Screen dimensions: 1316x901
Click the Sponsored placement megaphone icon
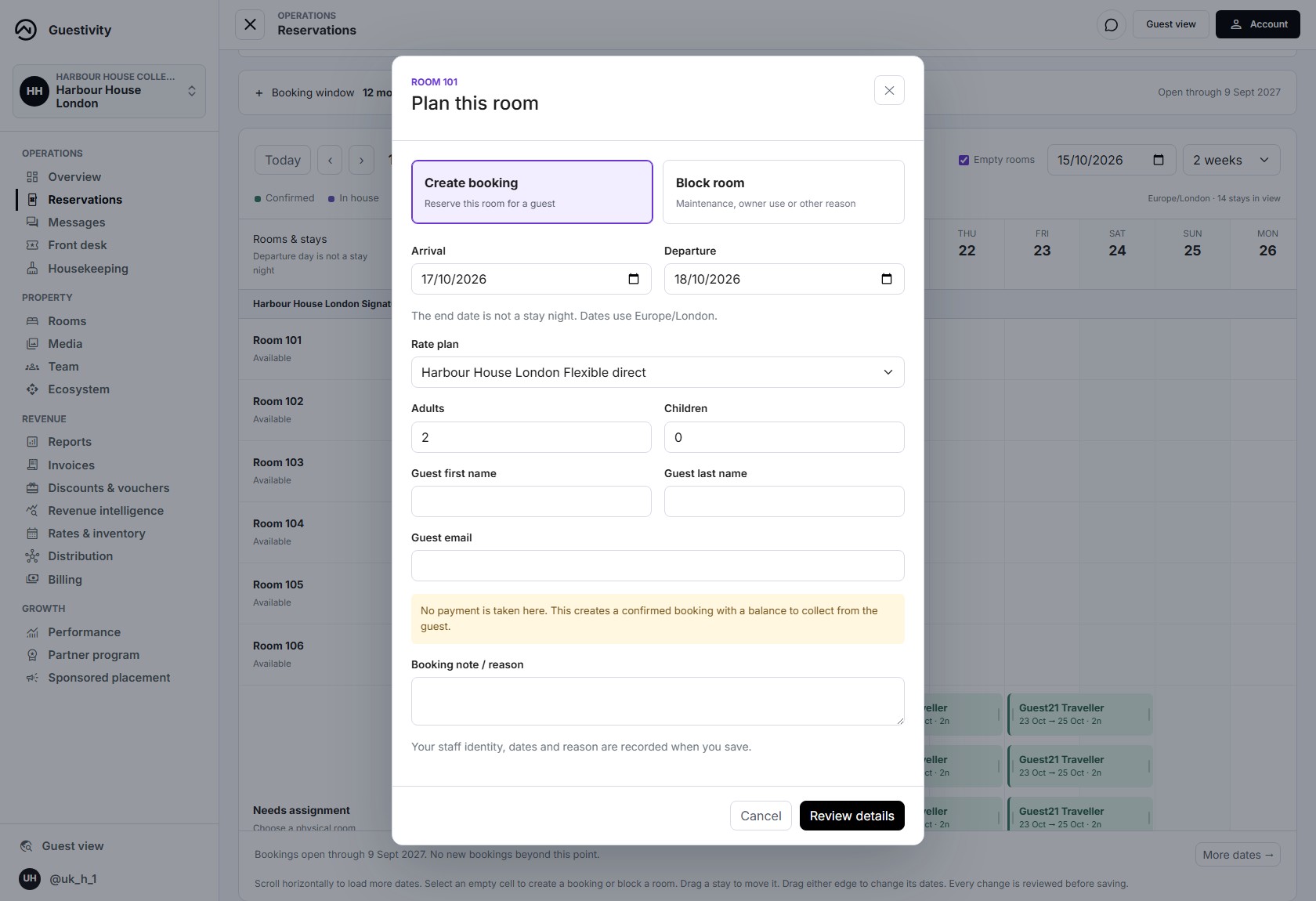(x=32, y=678)
